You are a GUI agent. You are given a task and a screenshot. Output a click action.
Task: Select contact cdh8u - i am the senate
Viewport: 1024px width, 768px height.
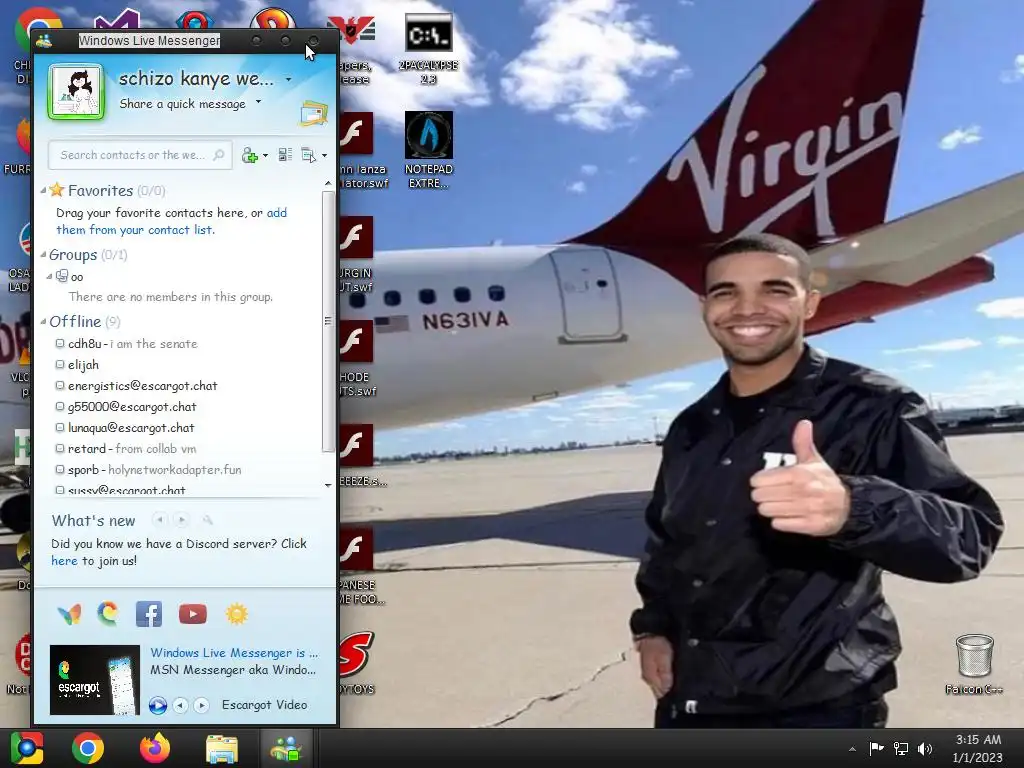click(x=133, y=344)
